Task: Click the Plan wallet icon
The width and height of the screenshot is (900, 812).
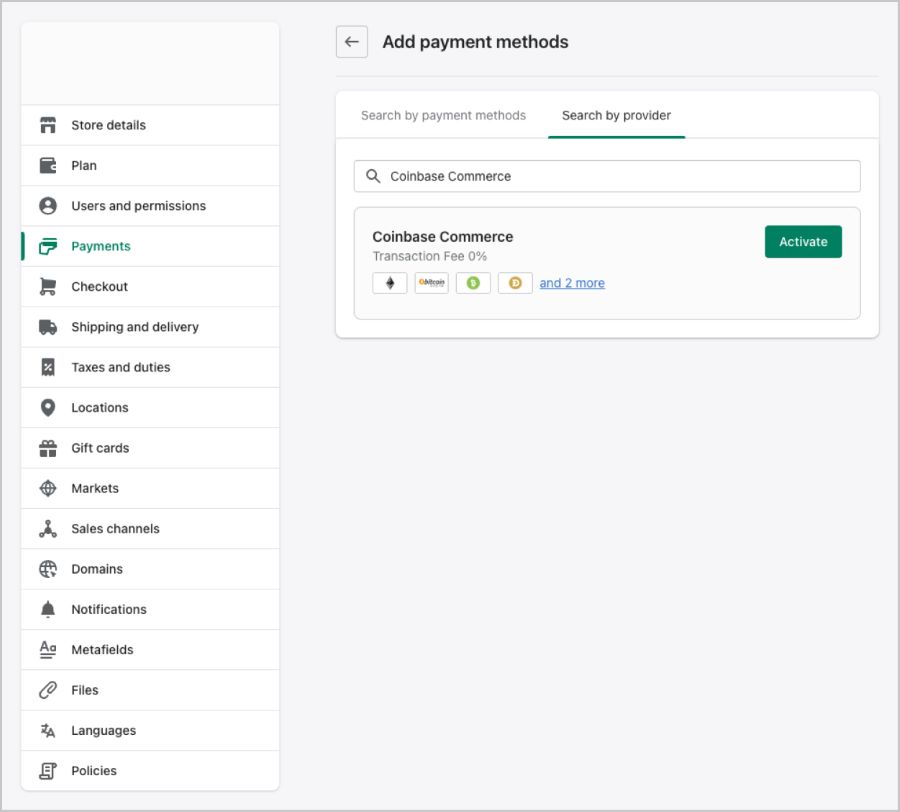Action: (x=48, y=165)
